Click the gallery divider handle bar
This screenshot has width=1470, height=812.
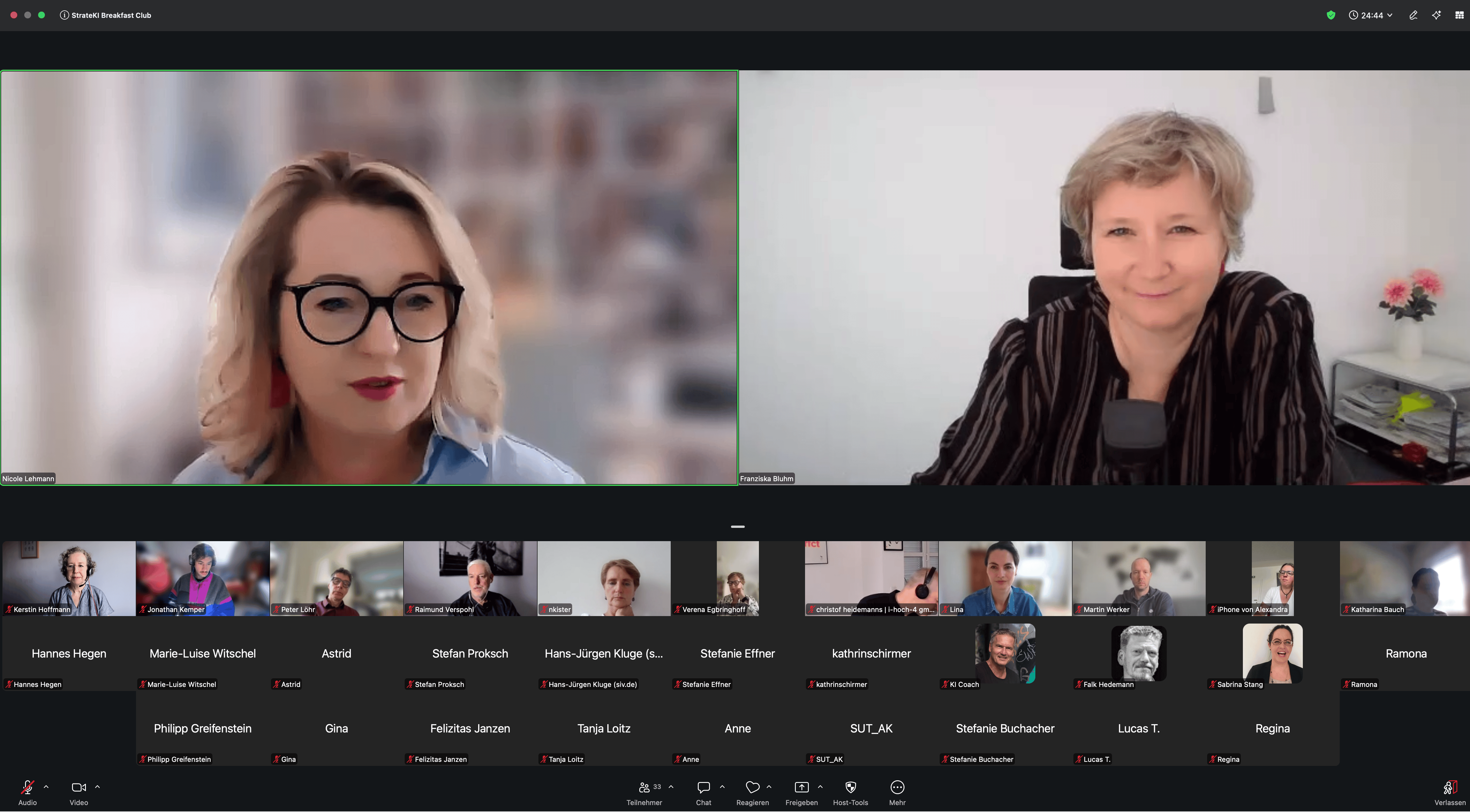737,527
